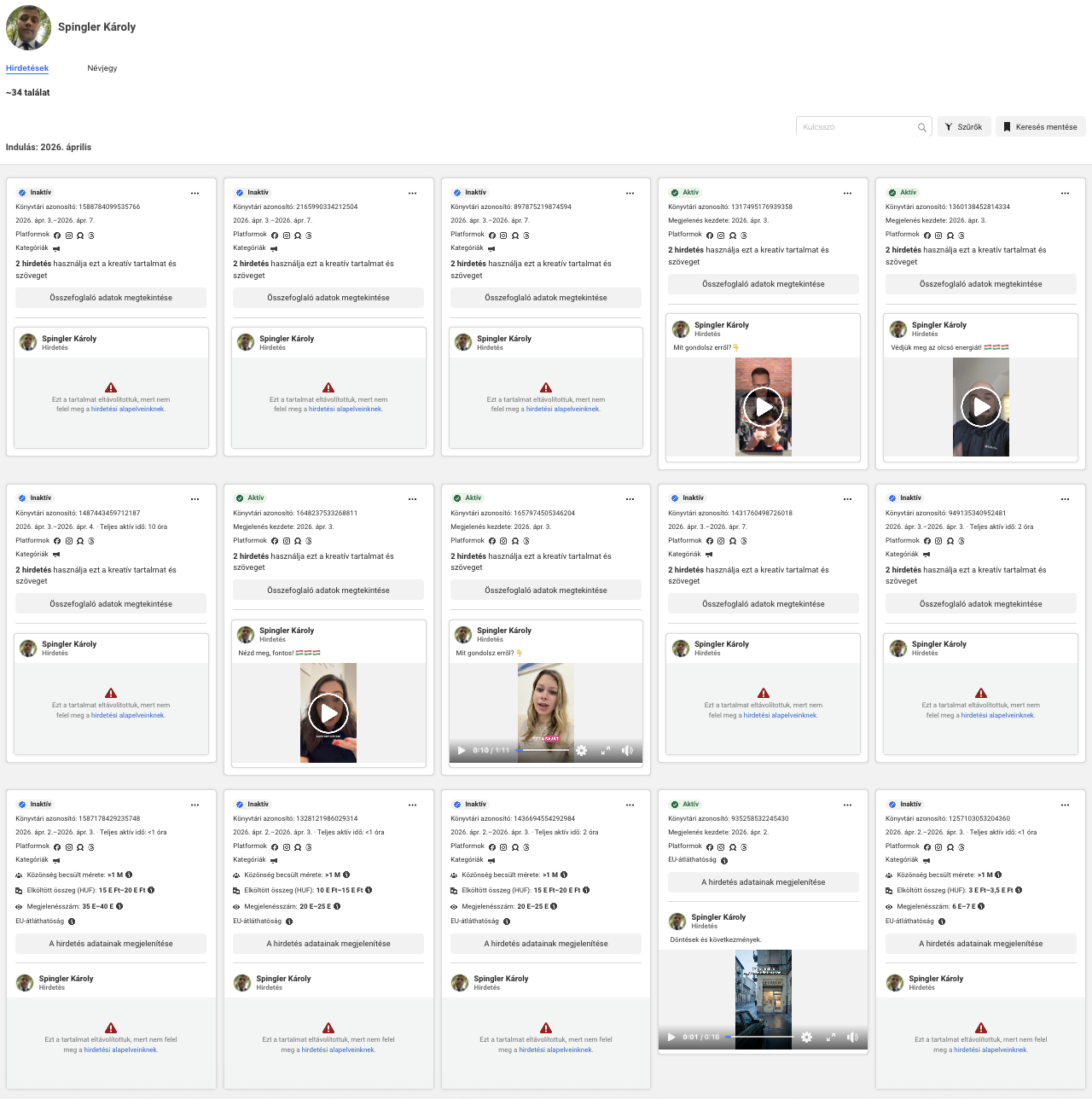Image resolution: width=1092 pixels, height=1099 pixels.
Task: Play the "Védjük meg az olcsó energiát!" video
Action: coord(980,408)
